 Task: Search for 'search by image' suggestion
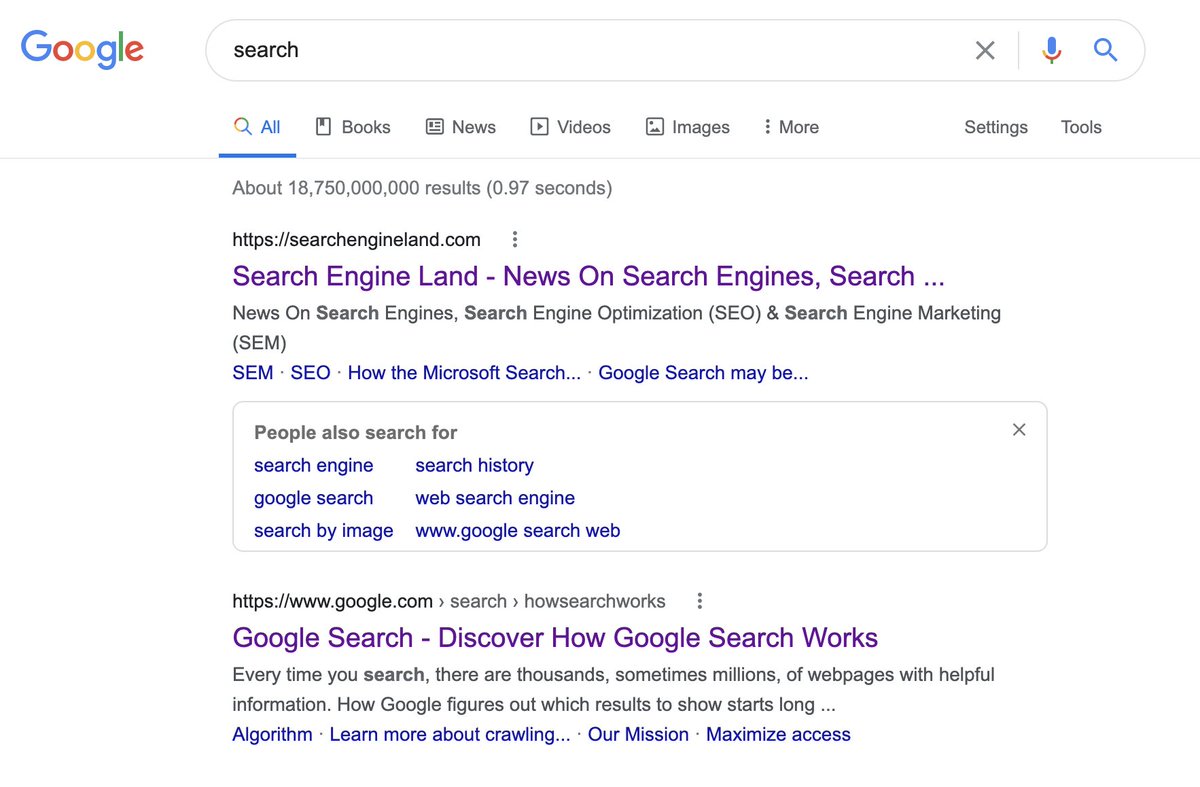[x=324, y=531]
